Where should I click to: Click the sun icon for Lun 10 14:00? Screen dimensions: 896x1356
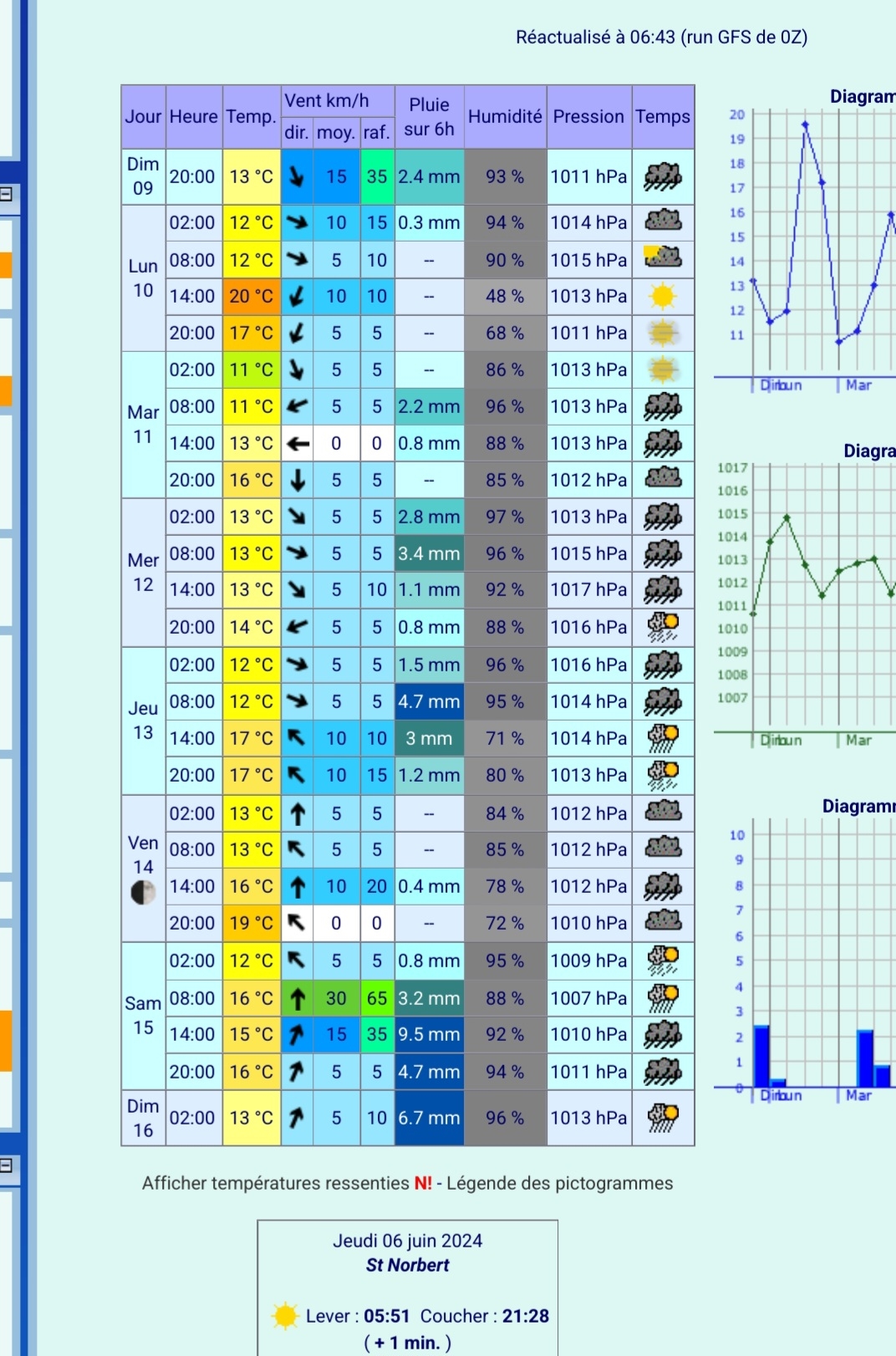663,296
